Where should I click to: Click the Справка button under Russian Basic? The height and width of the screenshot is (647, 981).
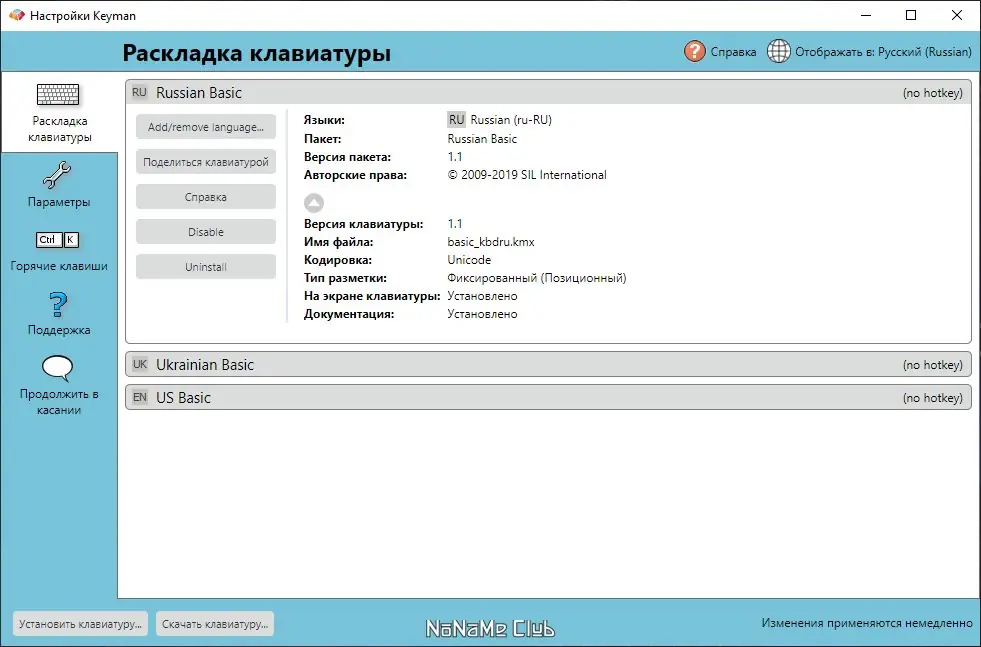click(x=206, y=197)
